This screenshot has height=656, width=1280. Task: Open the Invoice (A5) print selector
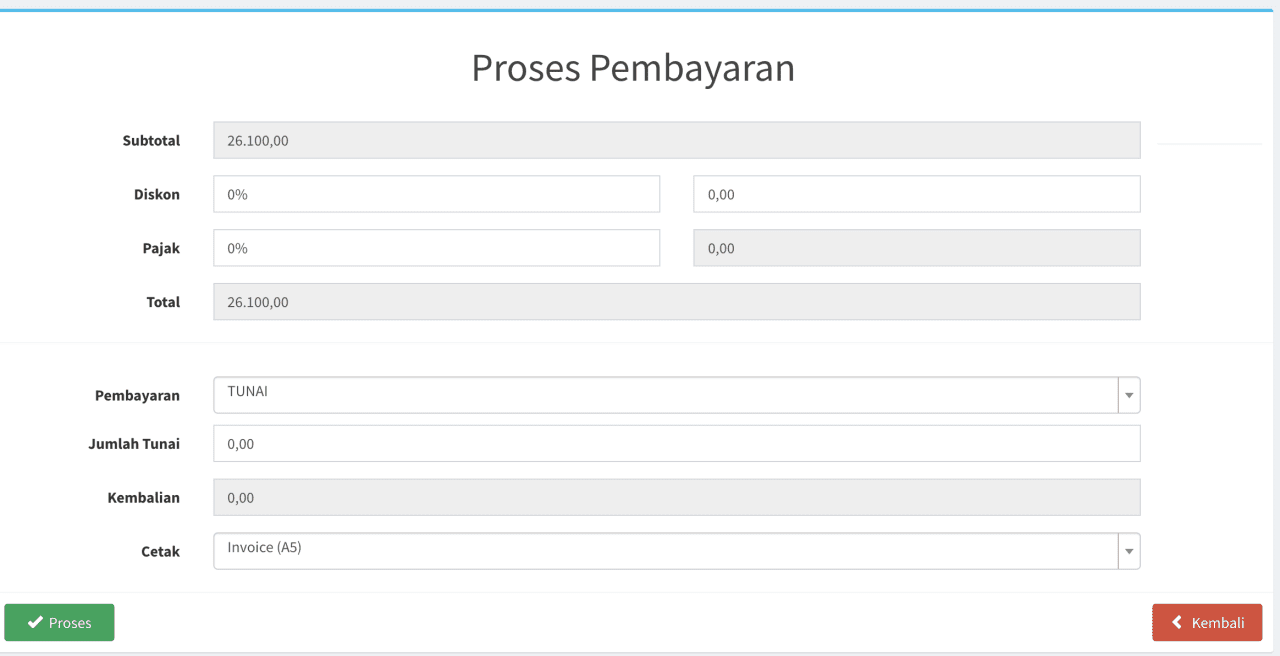coord(665,551)
